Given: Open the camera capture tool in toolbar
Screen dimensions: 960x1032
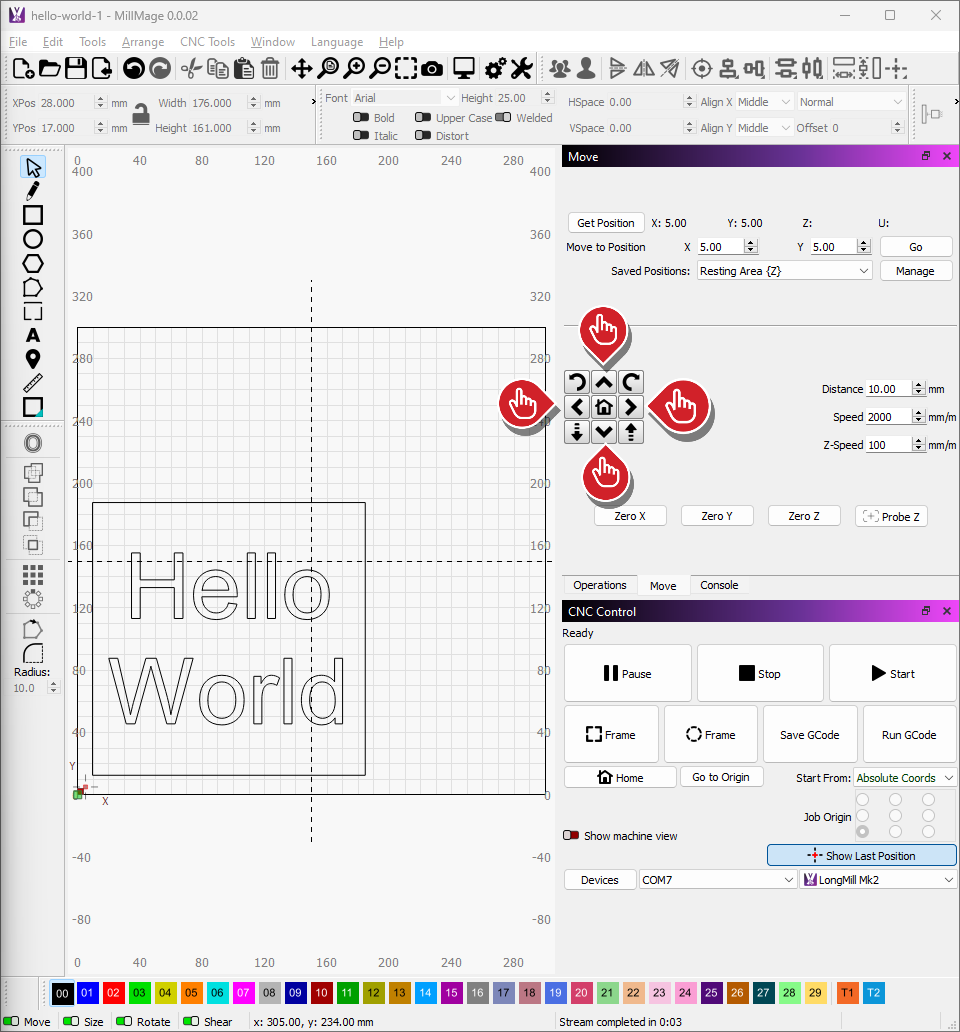Looking at the screenshot, I should click(432, 68).
